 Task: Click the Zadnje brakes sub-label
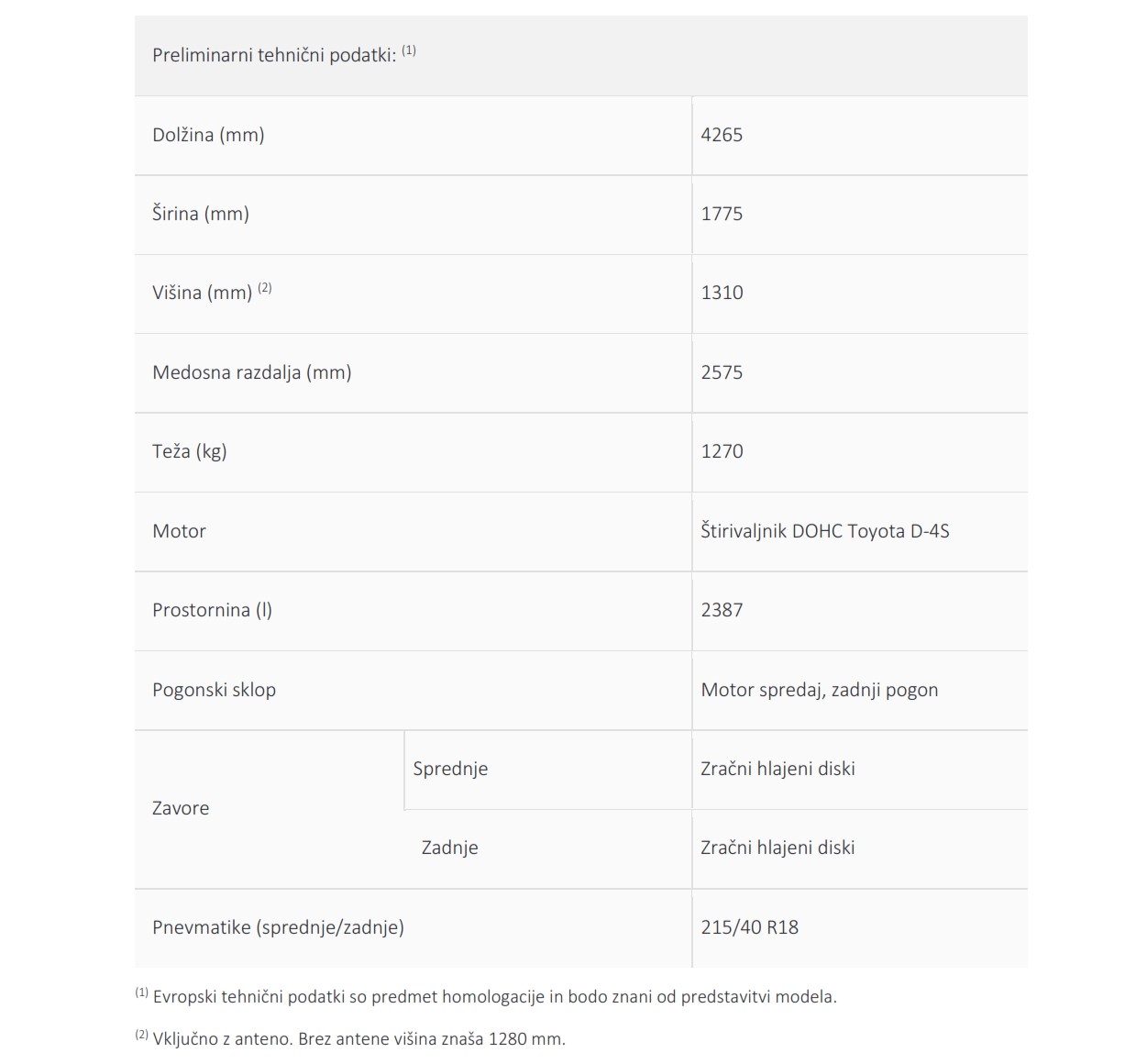pos(449,848)
